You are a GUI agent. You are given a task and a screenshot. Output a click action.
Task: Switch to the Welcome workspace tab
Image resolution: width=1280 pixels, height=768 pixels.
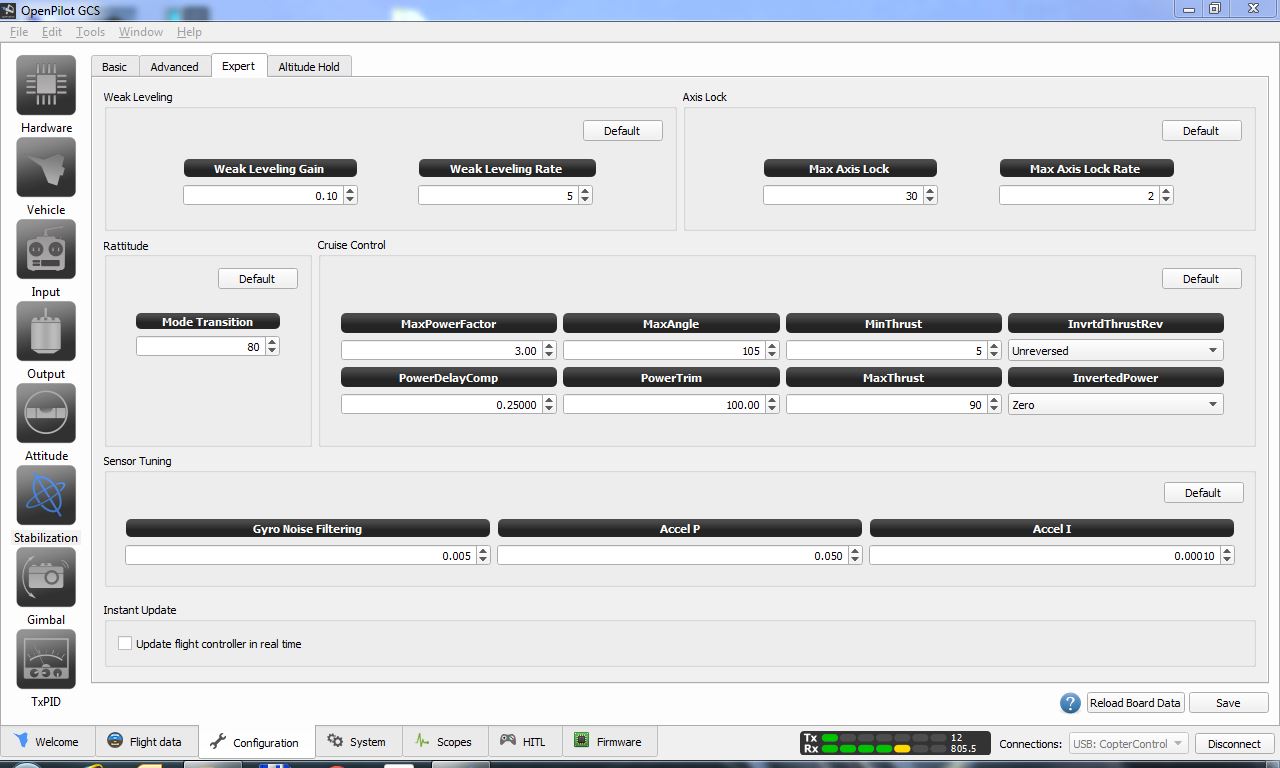[46, 741]
